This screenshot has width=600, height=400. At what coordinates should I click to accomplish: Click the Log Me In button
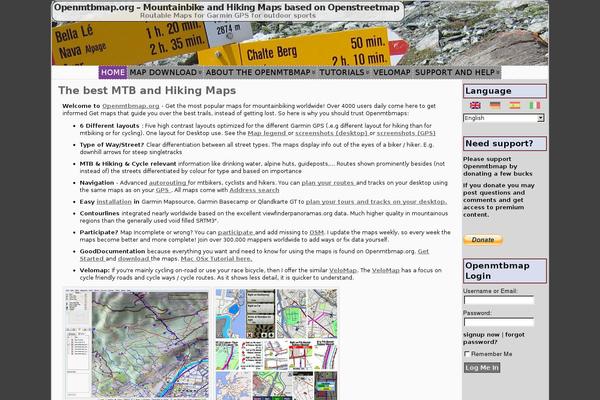(482, 367)
